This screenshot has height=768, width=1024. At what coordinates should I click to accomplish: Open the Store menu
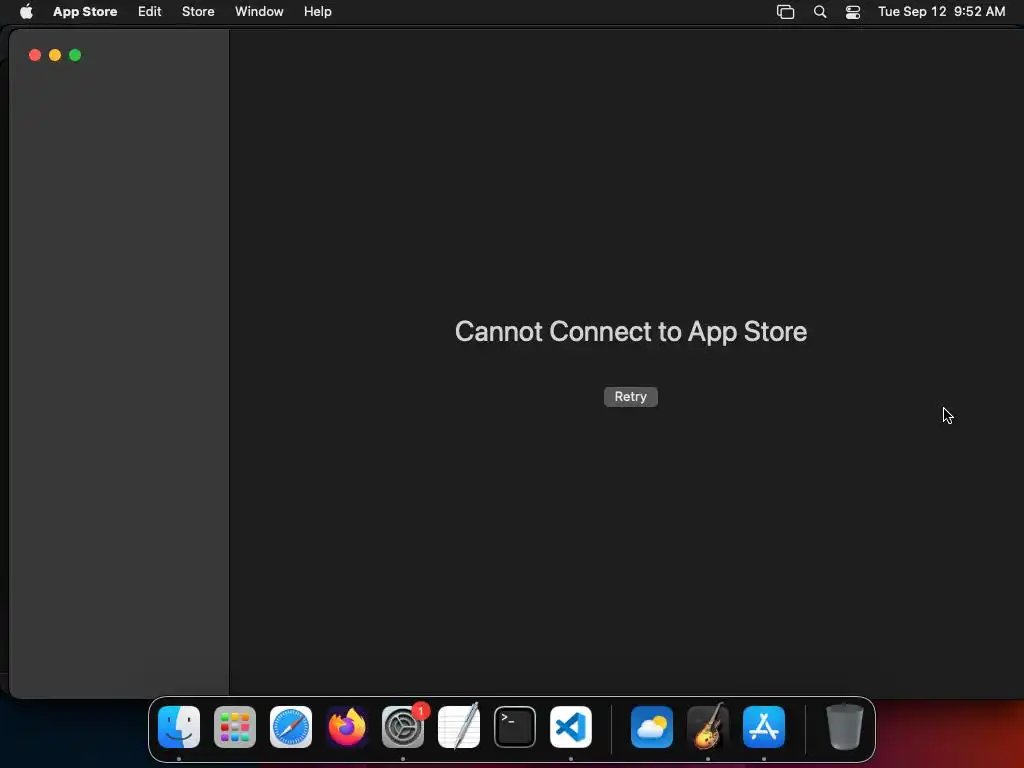pos(198,12)
